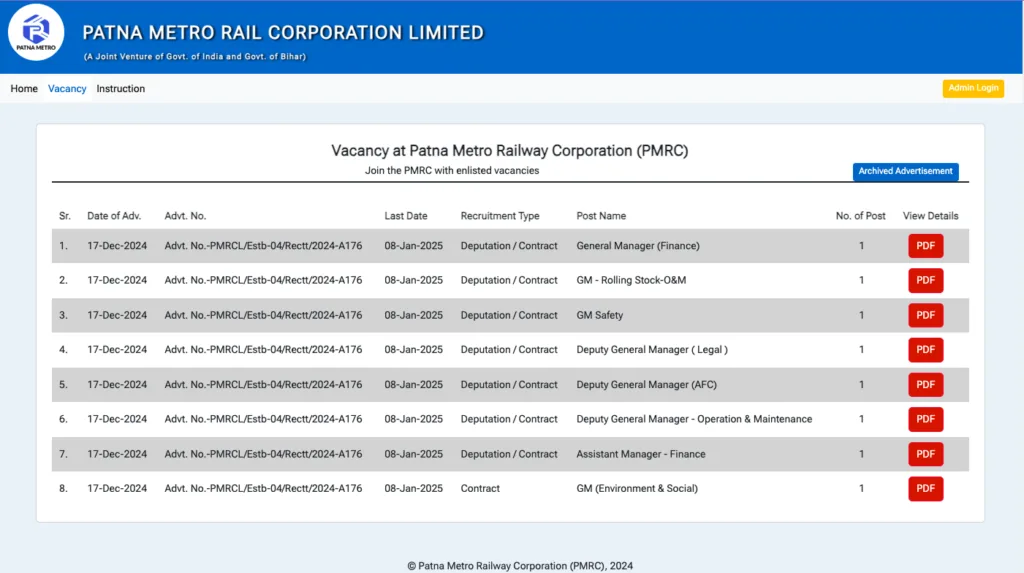Click the 'Sr.' column header
The image size is (1024, 573).
[x=65, y=216]
